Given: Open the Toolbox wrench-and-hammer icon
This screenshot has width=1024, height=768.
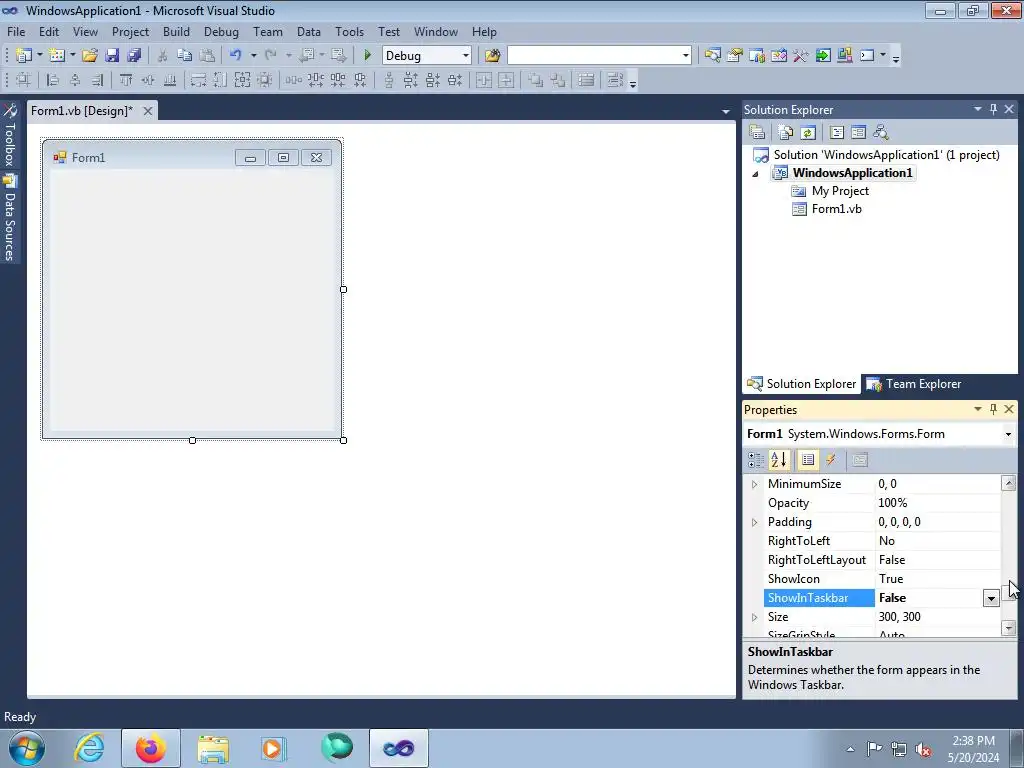Looking at the screenshot, I should pos(801,56).
